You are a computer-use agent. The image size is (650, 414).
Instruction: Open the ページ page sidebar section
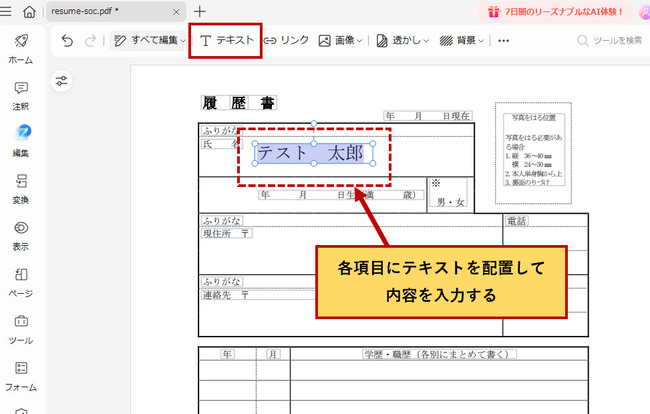21,283
